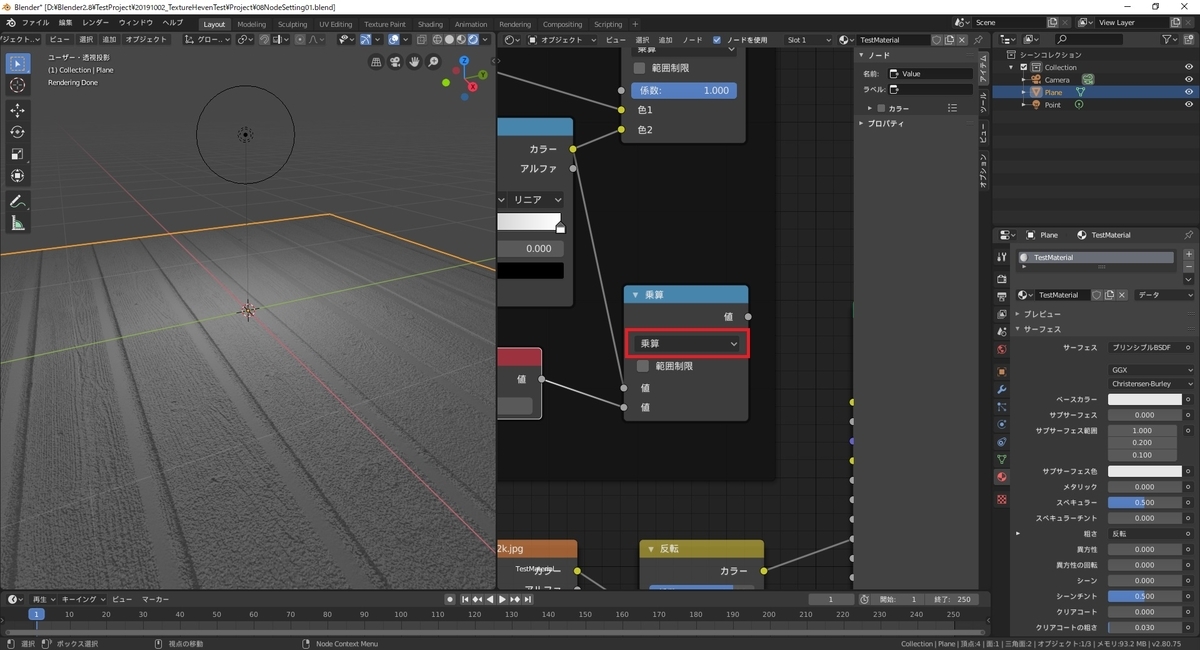Toggle 範囲制限 checkbox in 乗算 math node
The image size is (1200, 650).
coord(642,366)
